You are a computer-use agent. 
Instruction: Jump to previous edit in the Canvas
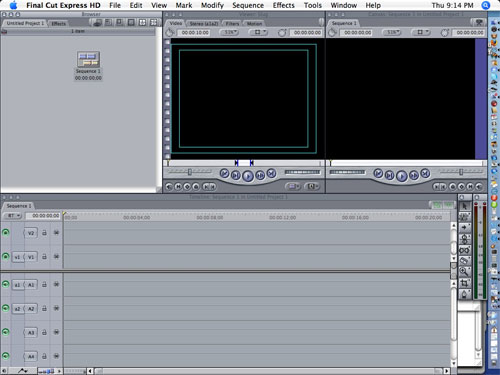(x=378, y=173)
